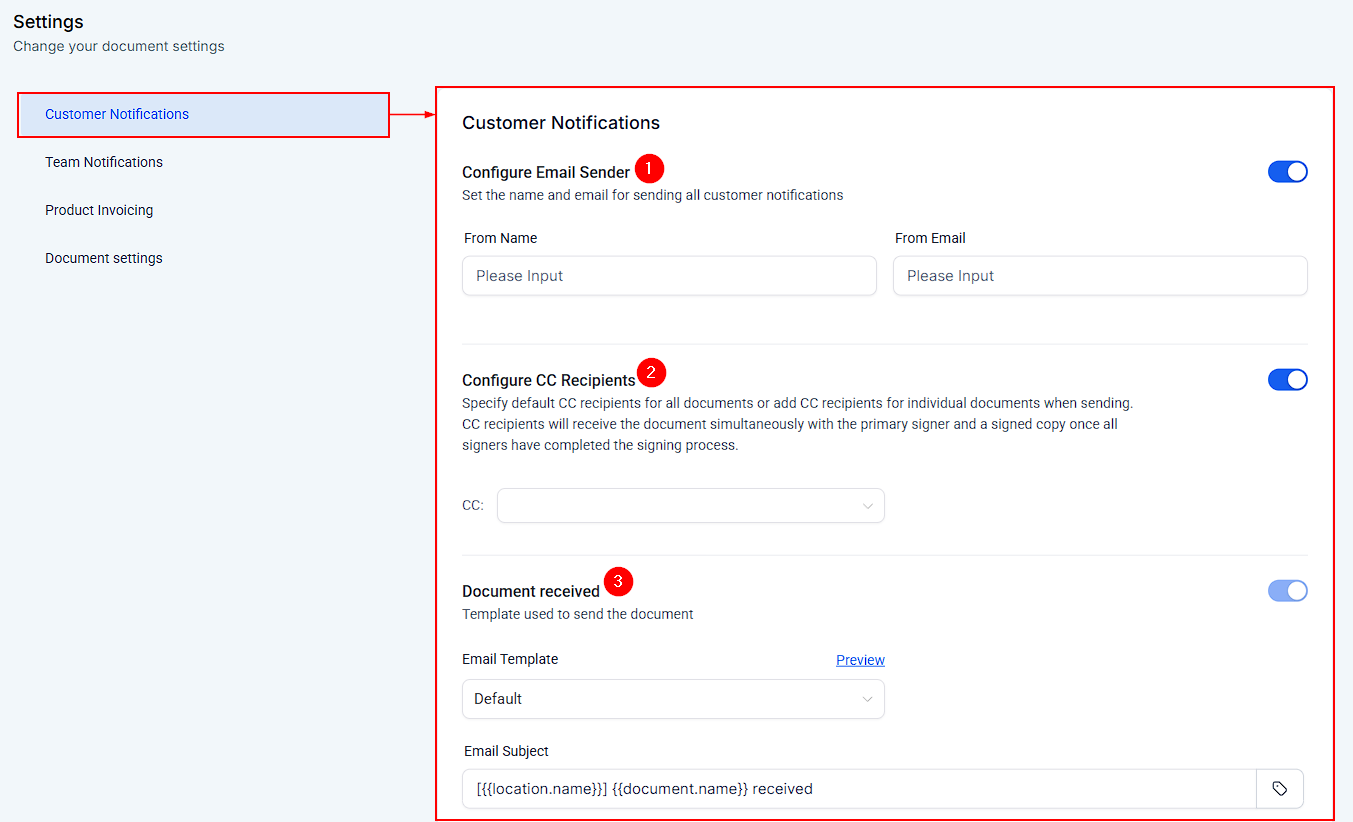Click the red number 1 badge
Screen dimensions: 1353x822
pos(649,169)
